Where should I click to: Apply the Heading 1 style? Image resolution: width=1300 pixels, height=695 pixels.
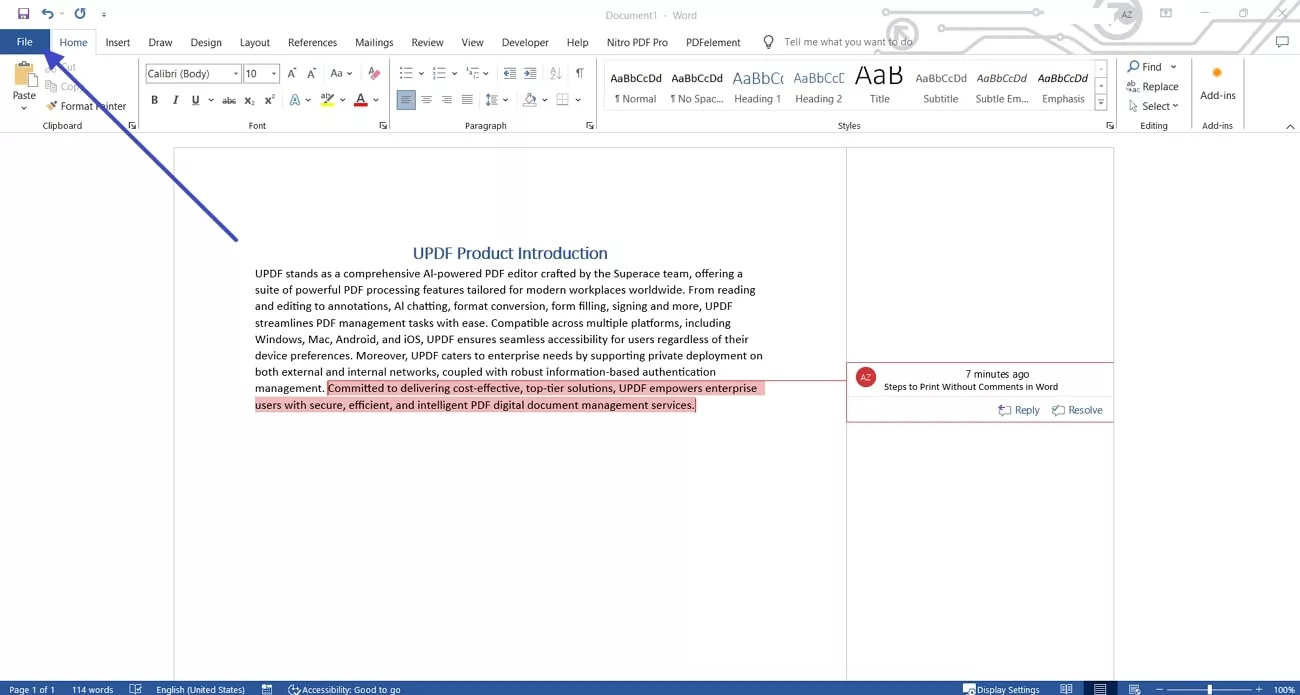pos(757,85)
